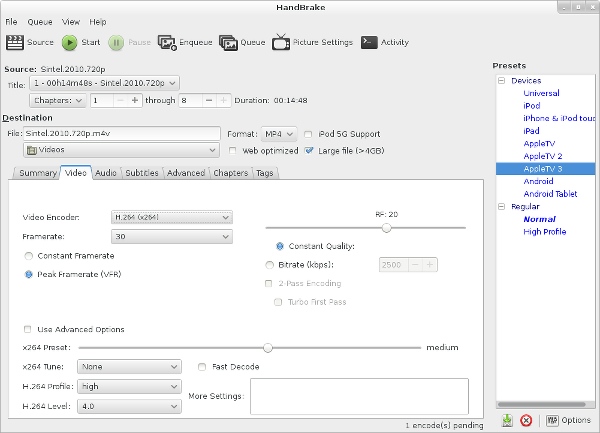Click the green save preset icon
The image size is (600, 433).
click(x=508, y=420)
